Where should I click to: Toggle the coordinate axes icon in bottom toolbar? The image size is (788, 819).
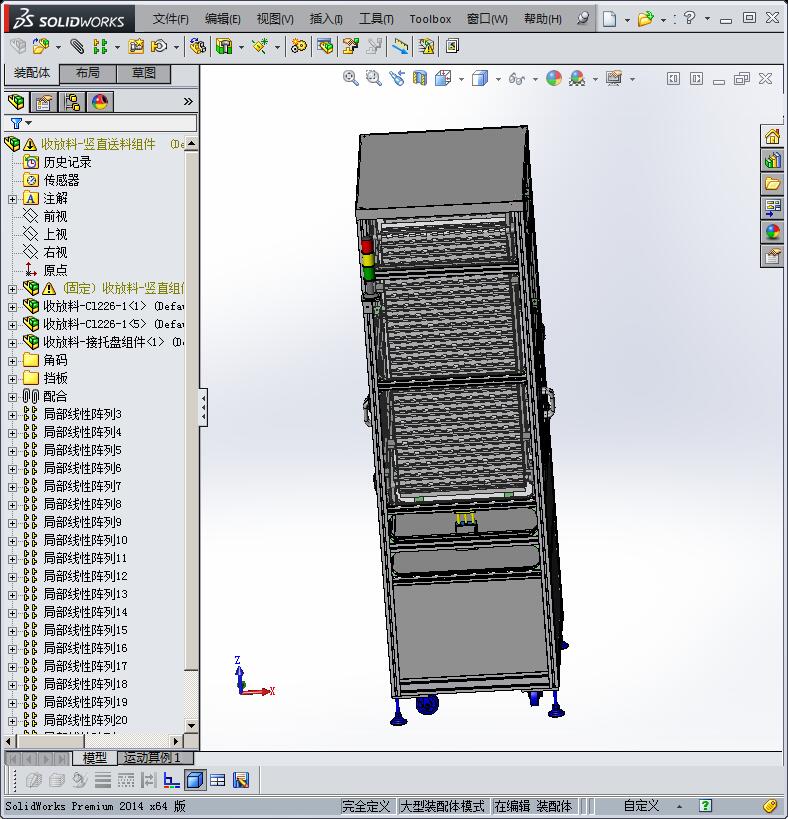[171, 780]
